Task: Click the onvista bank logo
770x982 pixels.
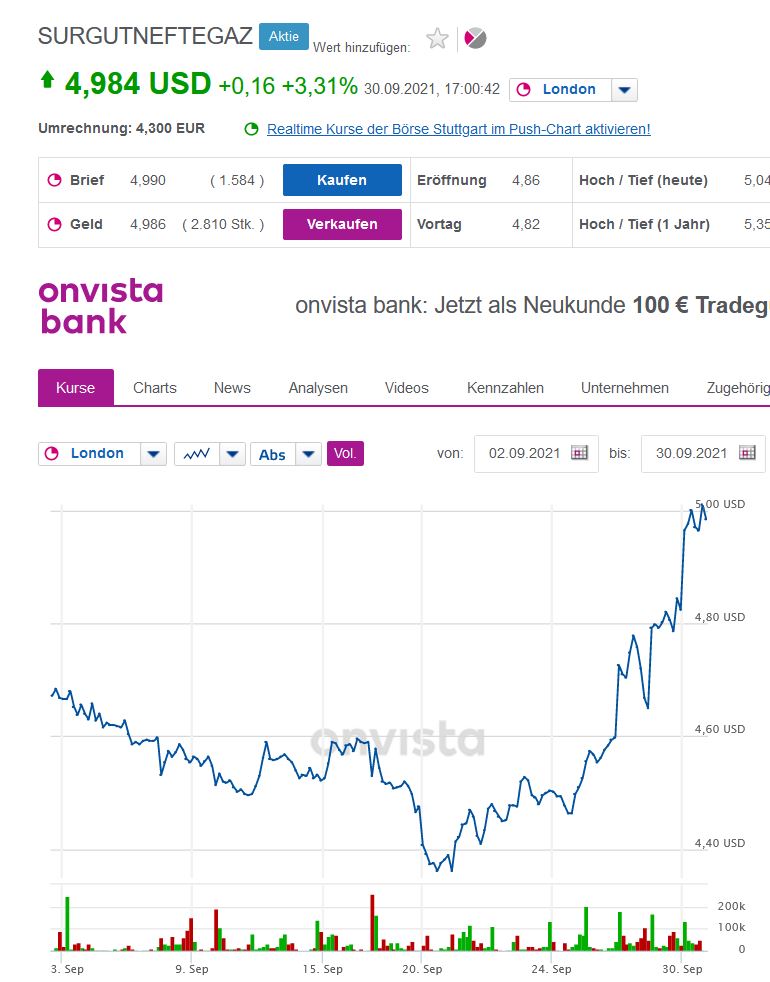Action: [100, 306]
